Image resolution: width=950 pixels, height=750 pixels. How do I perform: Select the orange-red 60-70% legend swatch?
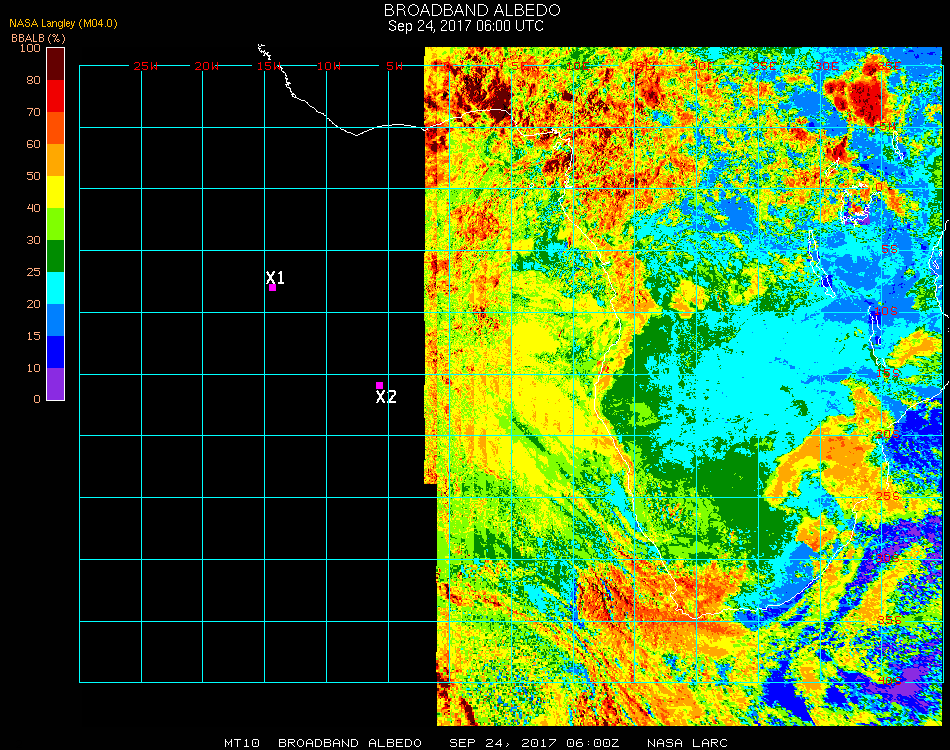click(x=56, y=128)
